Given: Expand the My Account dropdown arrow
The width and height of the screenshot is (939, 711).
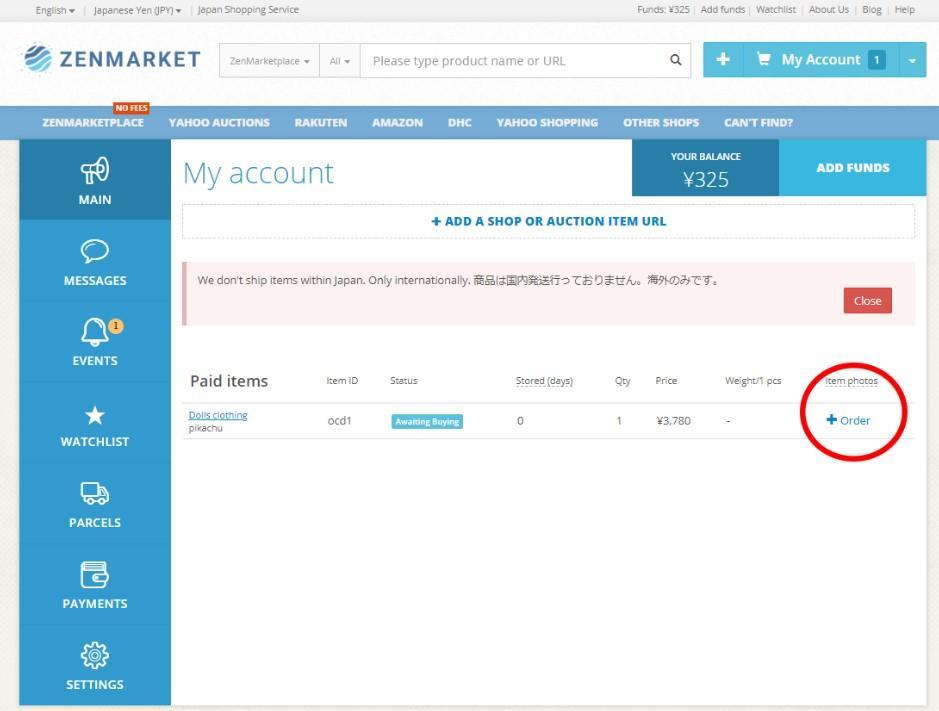Looking at the screenshot, I should pyautogui.click(x=912, y=60).
